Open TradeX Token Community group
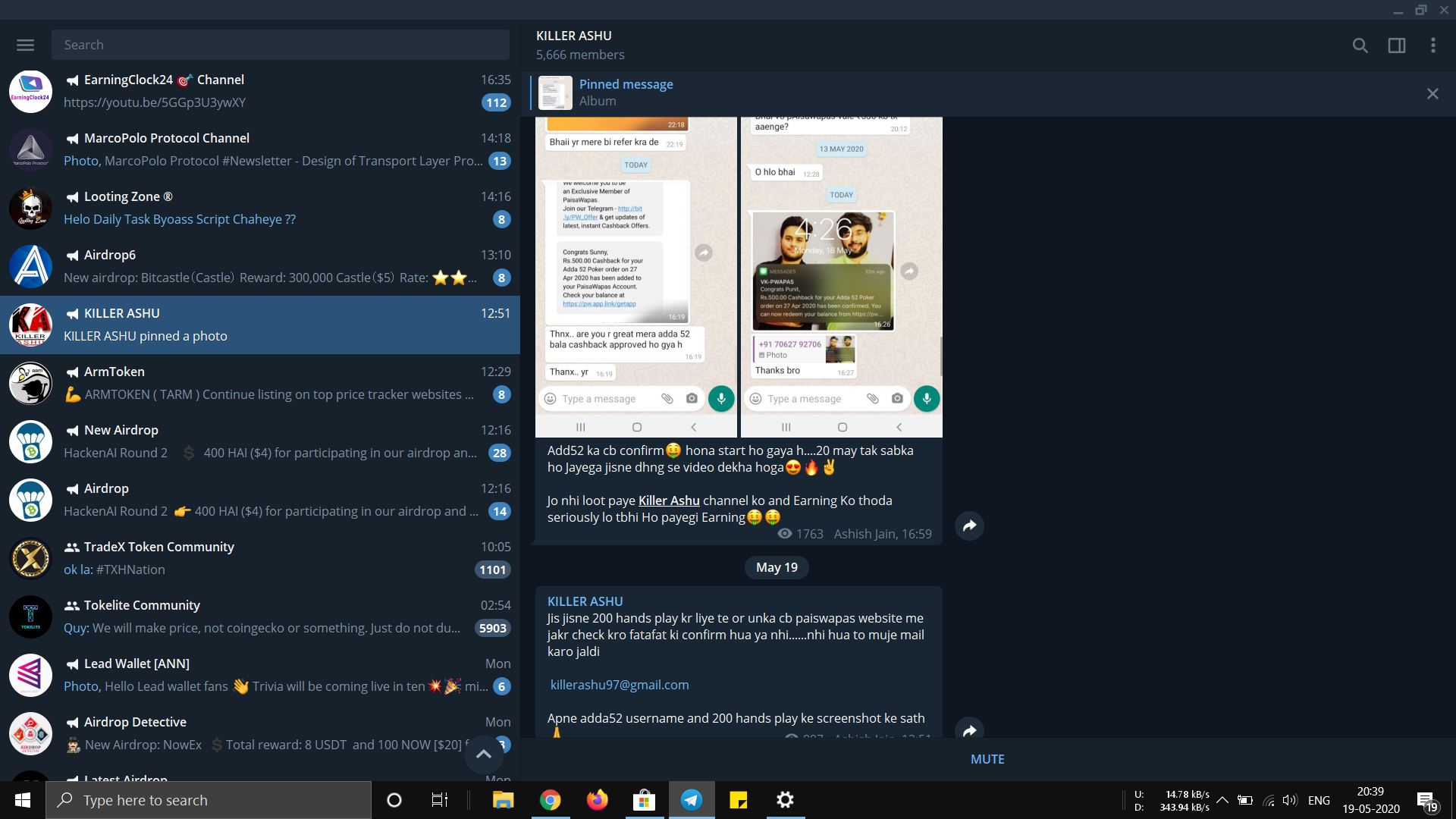1456x819 pixels. [x=260, y=558]
